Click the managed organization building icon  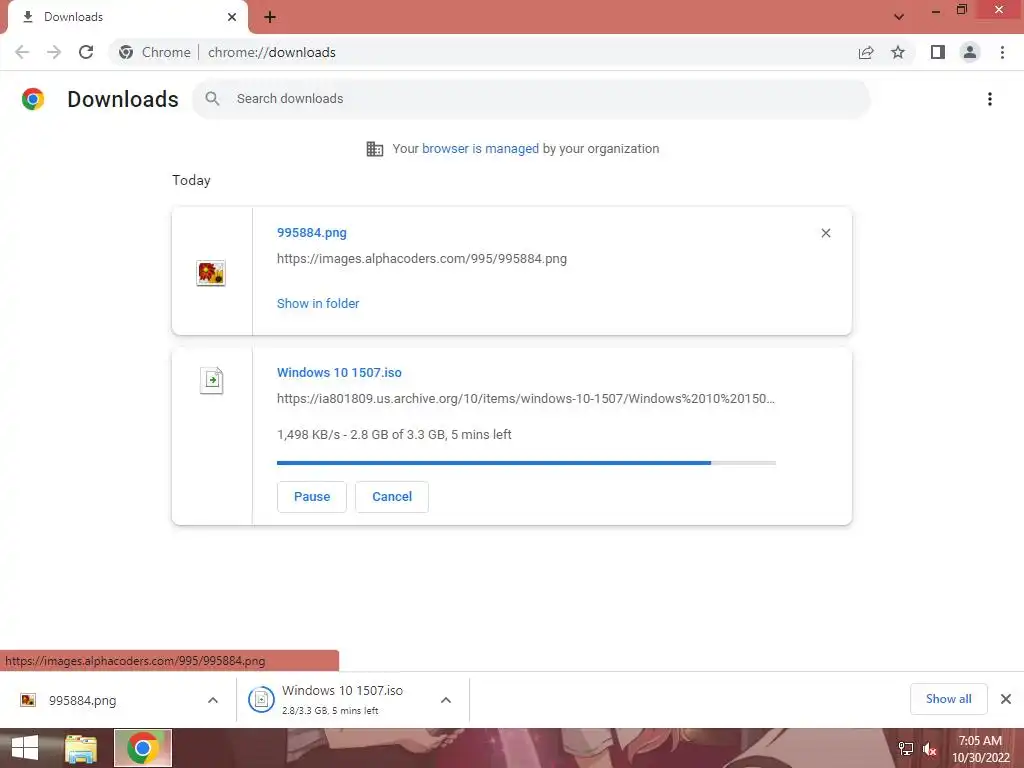click(375, 149)
